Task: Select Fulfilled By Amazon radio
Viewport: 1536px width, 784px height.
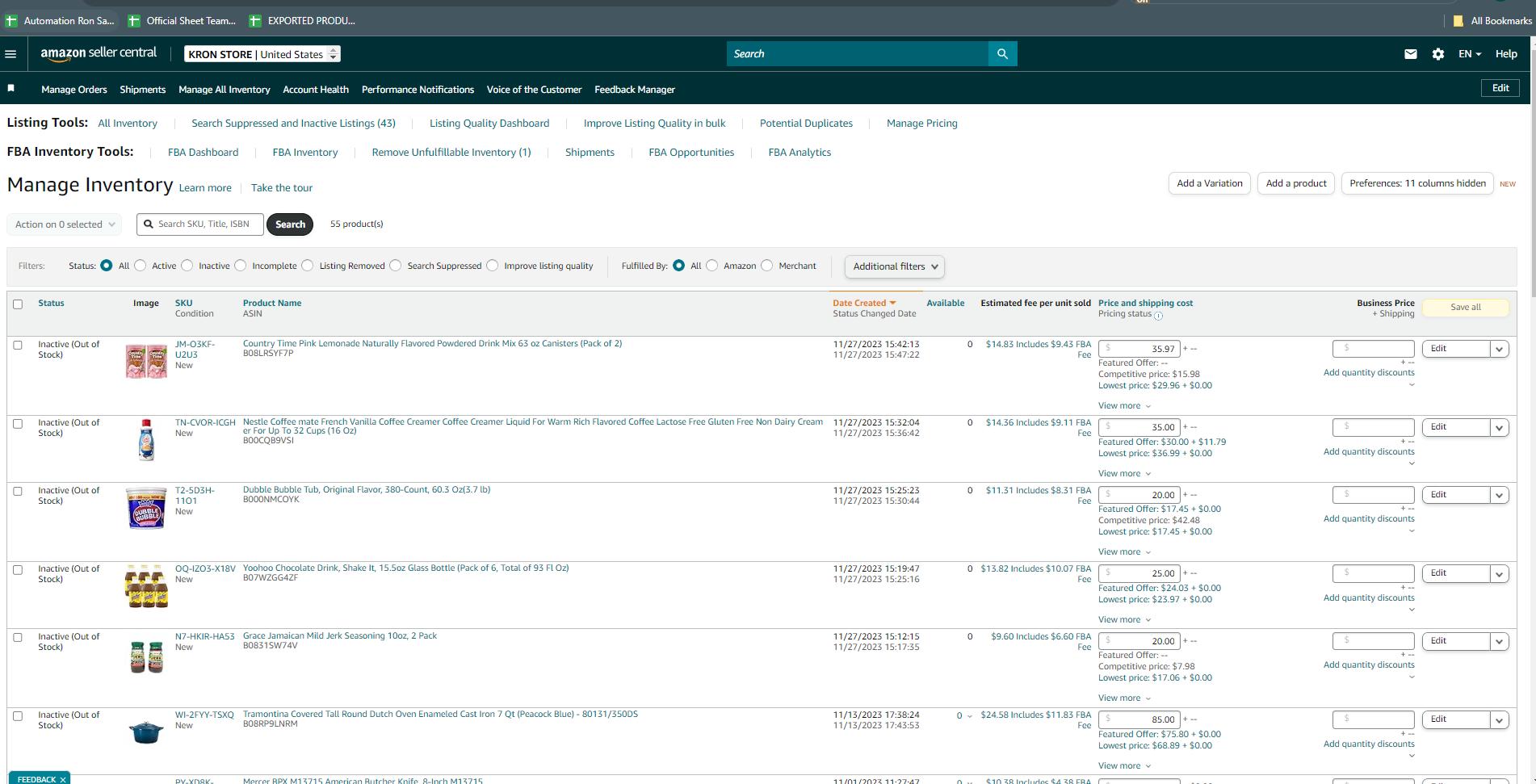Action: pyautogui.click(x=712, y=266)
